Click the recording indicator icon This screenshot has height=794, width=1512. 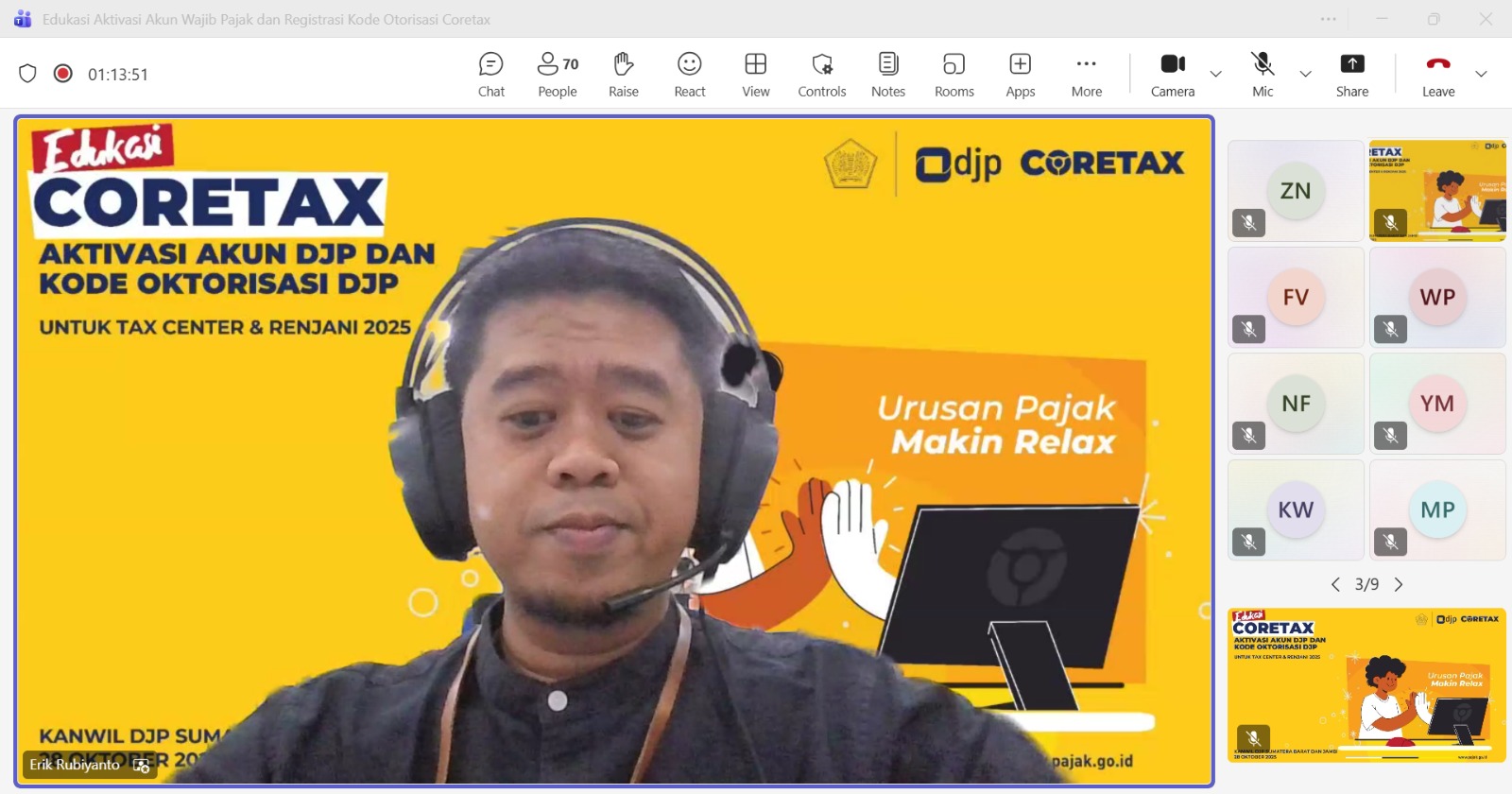(x=63, y=74)
